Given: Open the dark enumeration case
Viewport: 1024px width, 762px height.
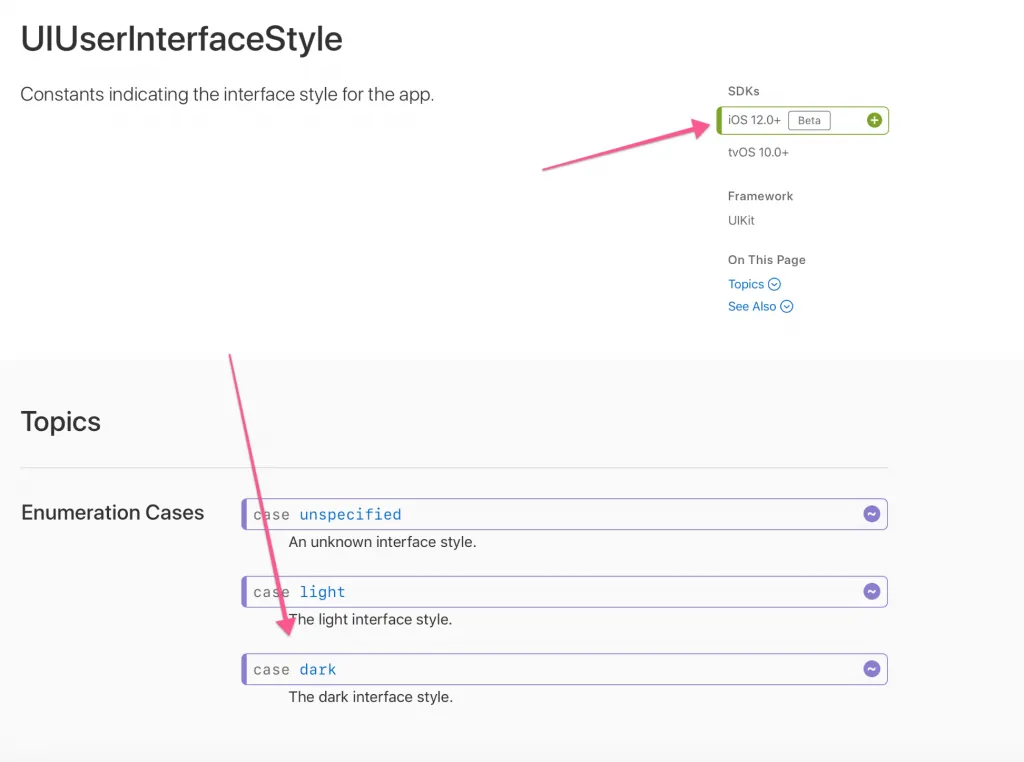Looking at the screenshot, I should (318, 669).
